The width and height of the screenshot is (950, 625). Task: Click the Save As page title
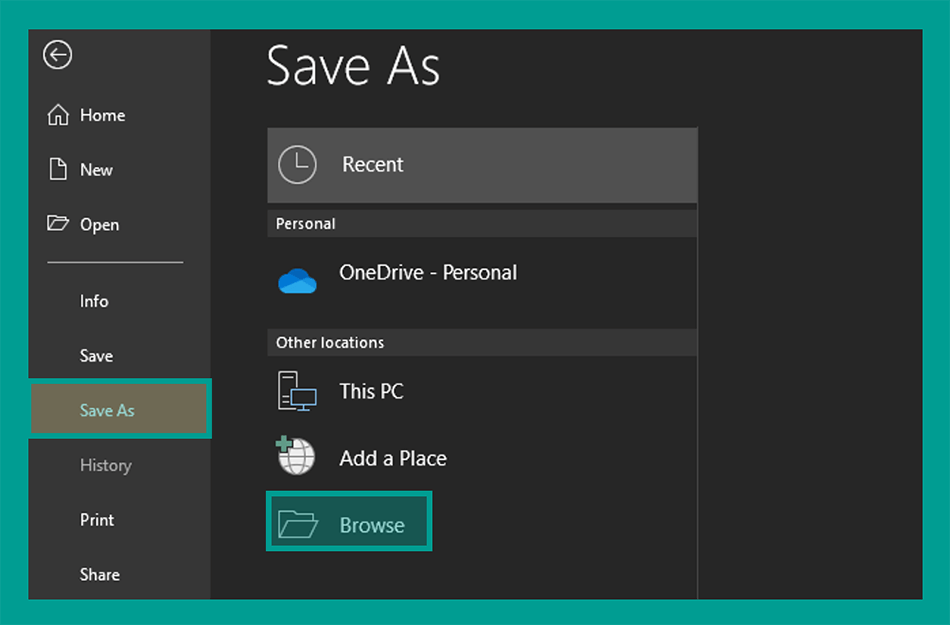tap(353, 66)
